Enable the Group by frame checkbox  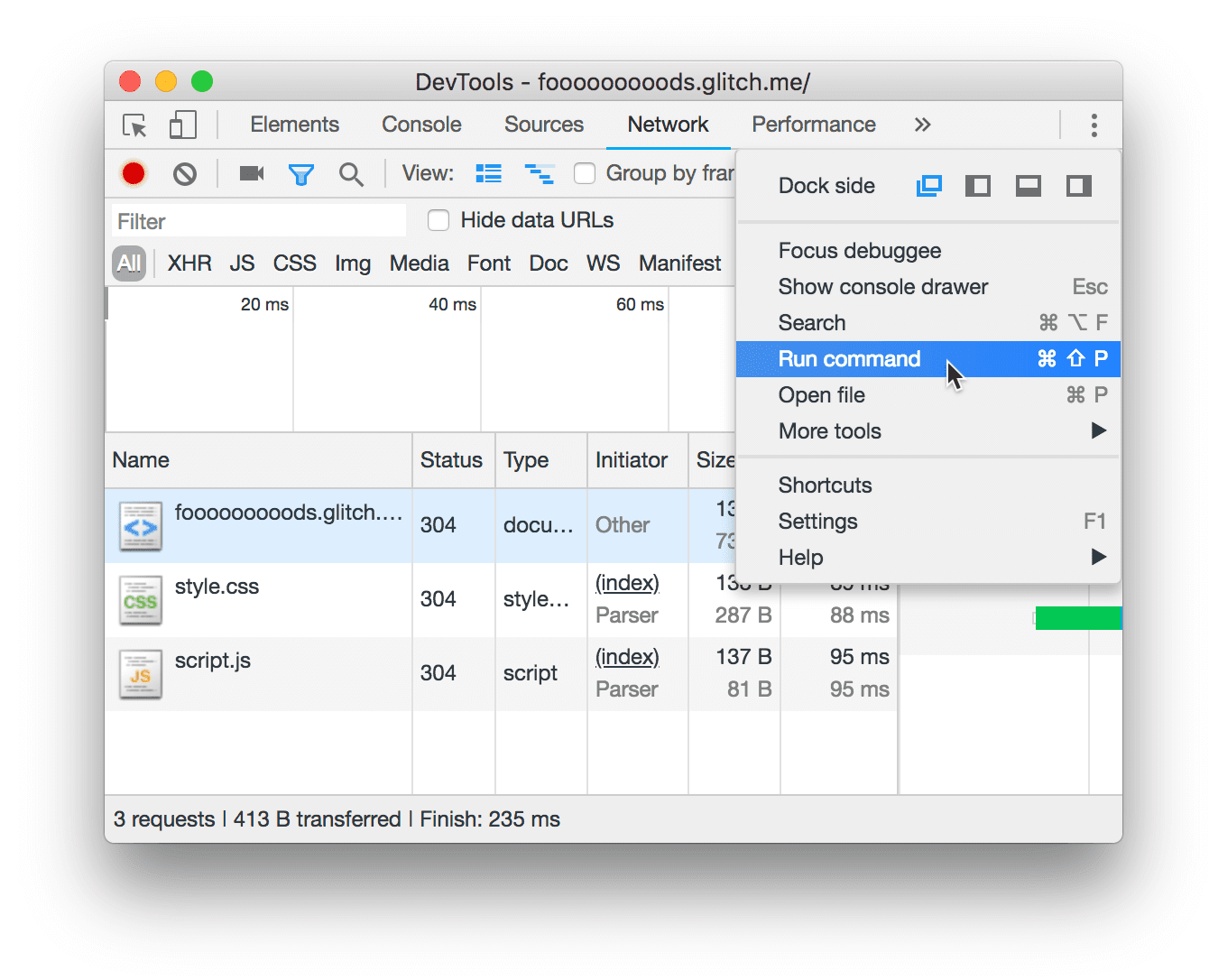point(585,173)
